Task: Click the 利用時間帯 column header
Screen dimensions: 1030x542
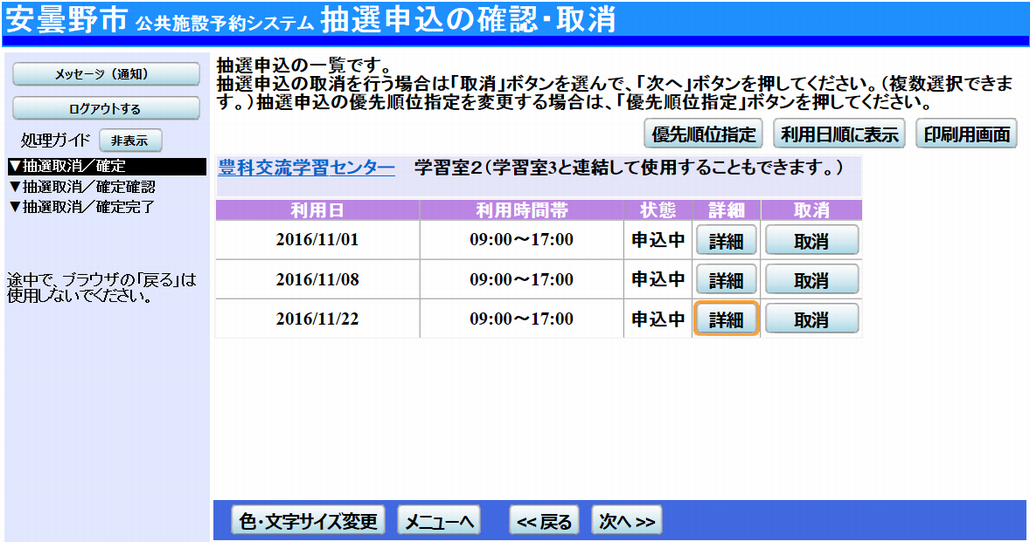Action: [x=522, y=210]
